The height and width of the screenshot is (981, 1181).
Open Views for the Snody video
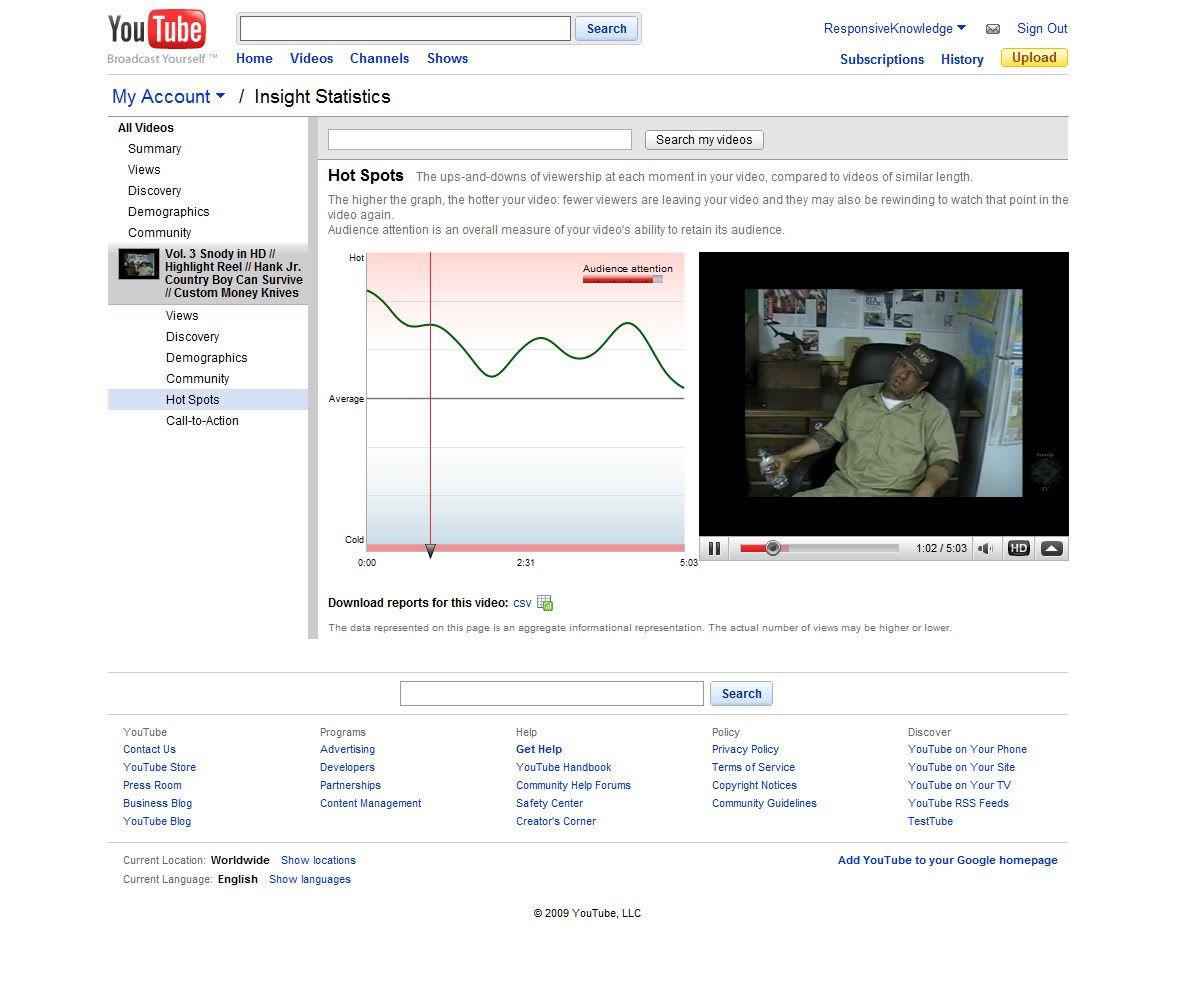pyautogui.click(x=182, y=316)
